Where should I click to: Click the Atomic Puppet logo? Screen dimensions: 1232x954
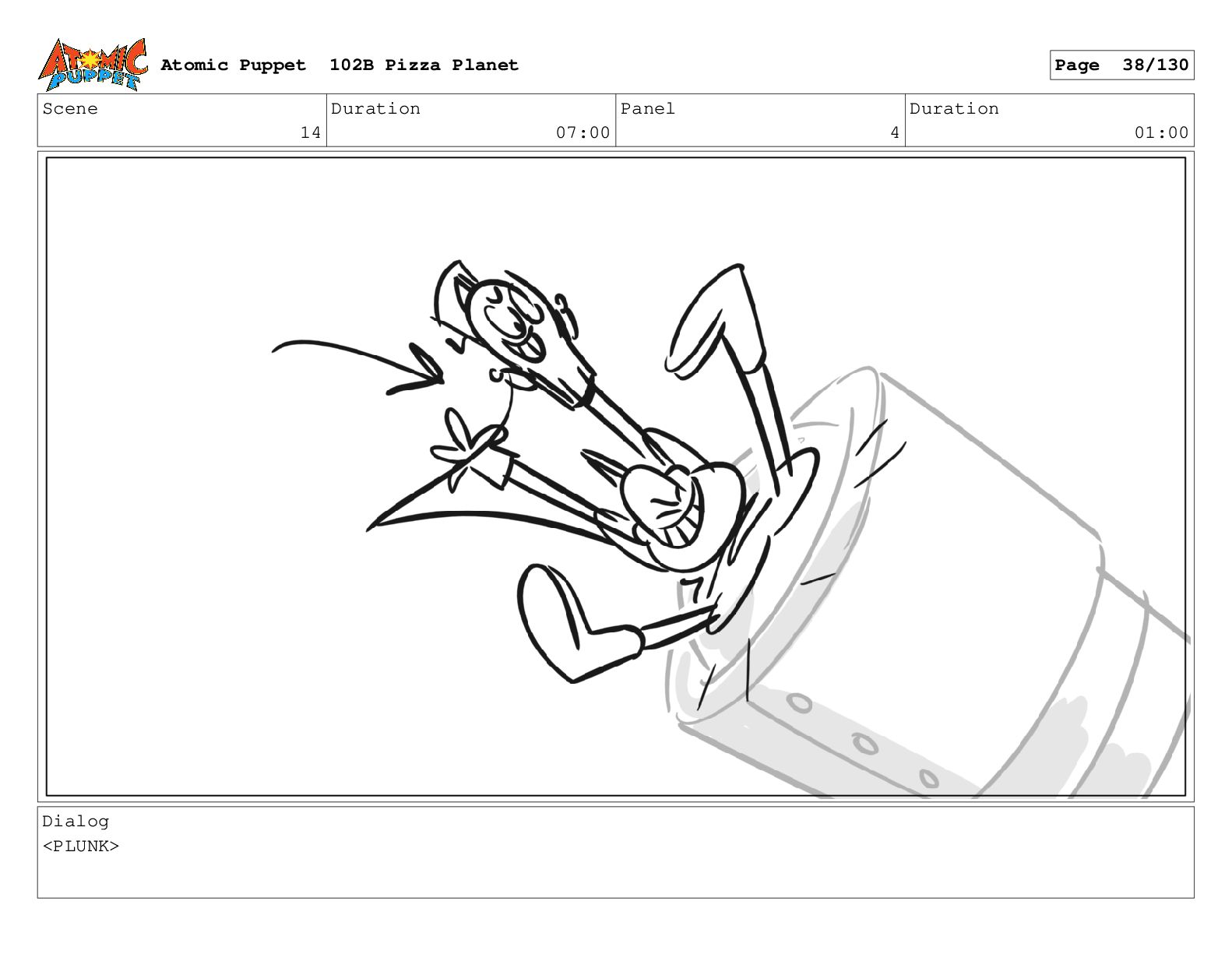pyautogui.click(x=93, y=65)
